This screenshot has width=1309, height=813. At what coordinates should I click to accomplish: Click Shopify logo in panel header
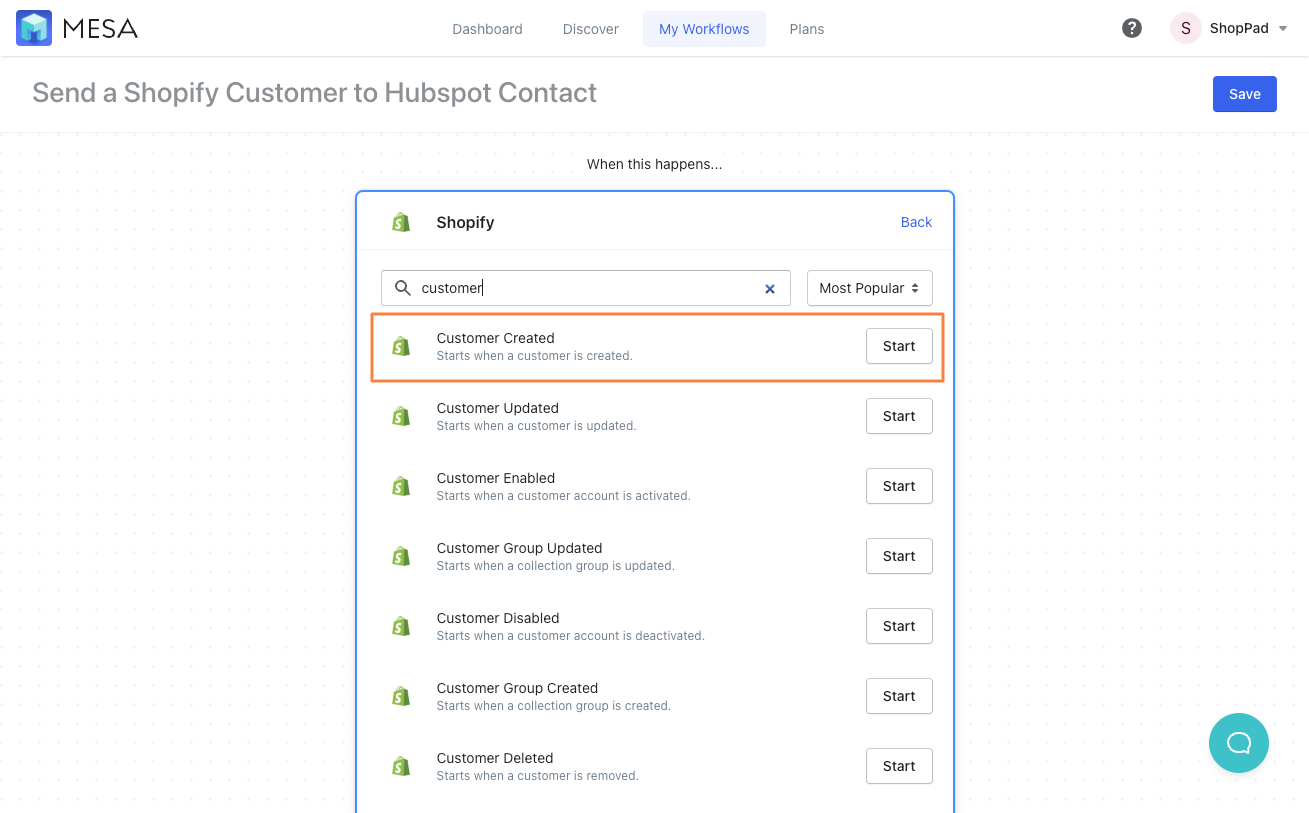tap(401, 222)
